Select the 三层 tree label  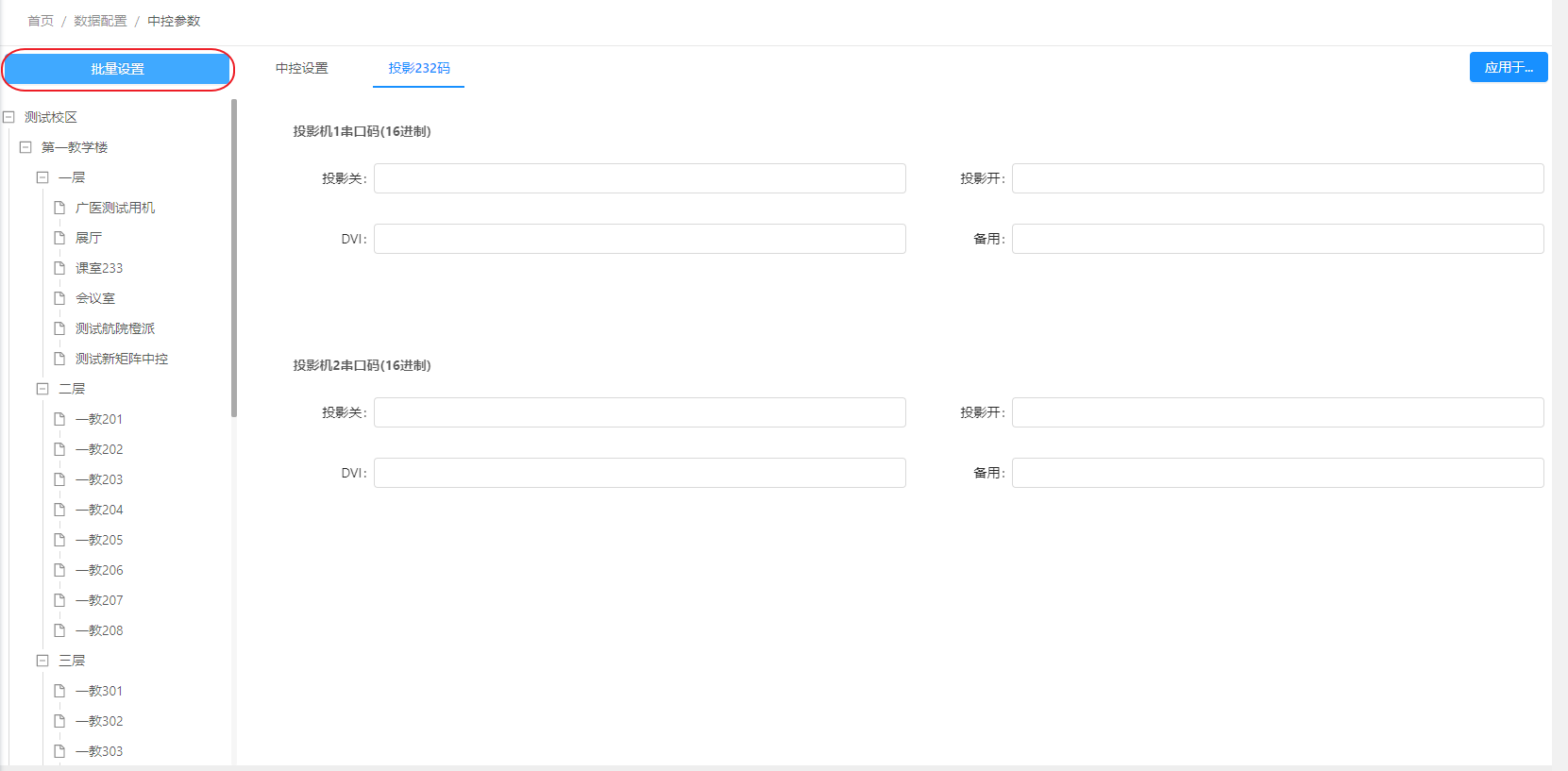pyautogui.click(x=72, y=661)
